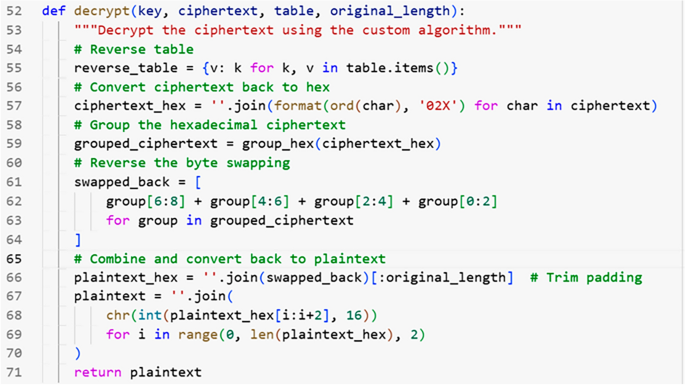Click the opening bracket on line 61
685x385 pixels.
click(198, 182)
